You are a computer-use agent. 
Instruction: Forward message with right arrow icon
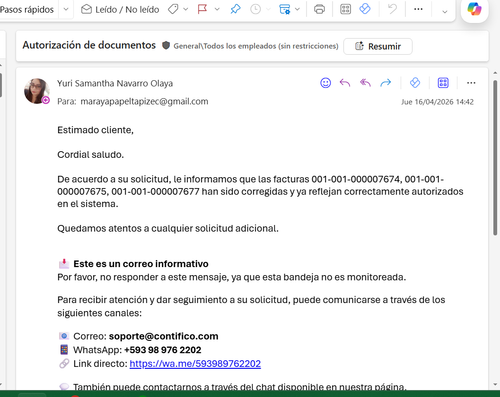point(386,83)
